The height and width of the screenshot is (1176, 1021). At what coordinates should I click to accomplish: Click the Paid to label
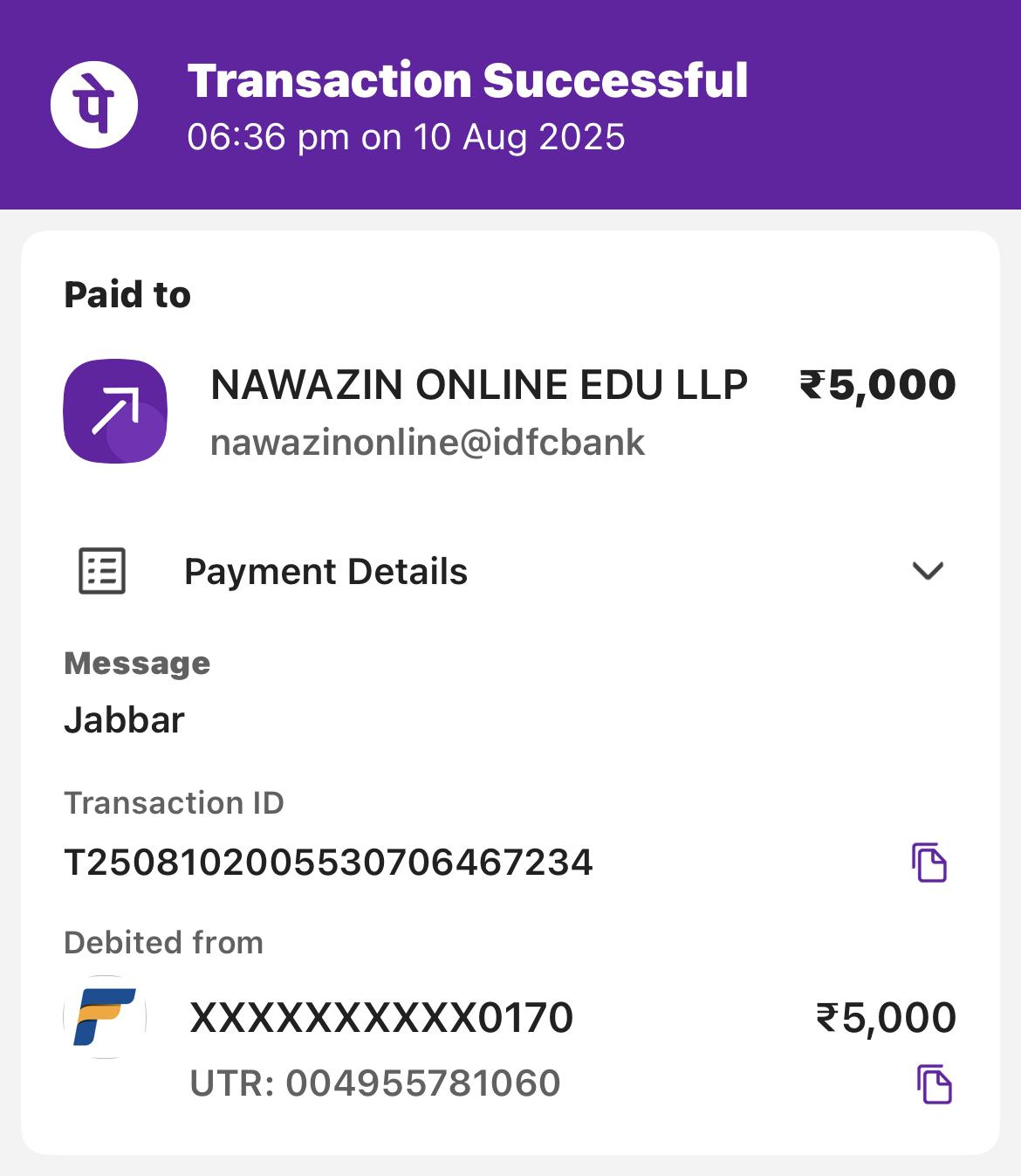tap(127, 295)
